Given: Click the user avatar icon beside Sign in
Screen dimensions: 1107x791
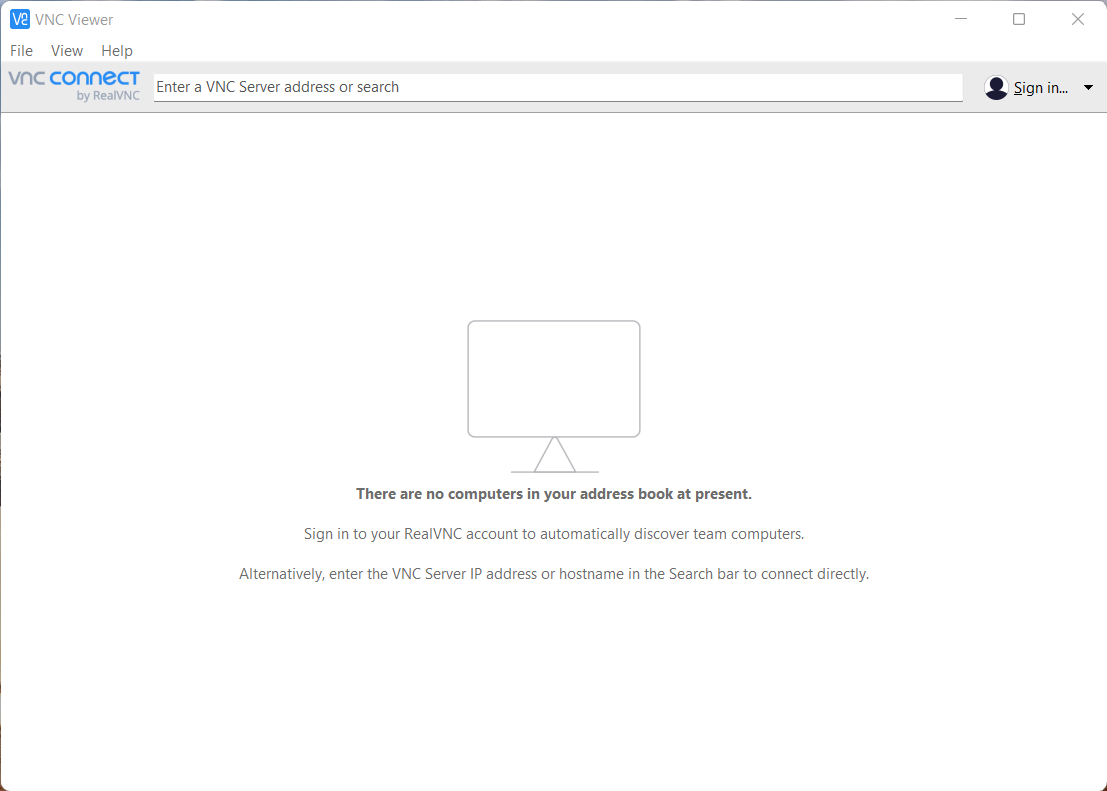Looking at the screenshot, I should (996, 88).
